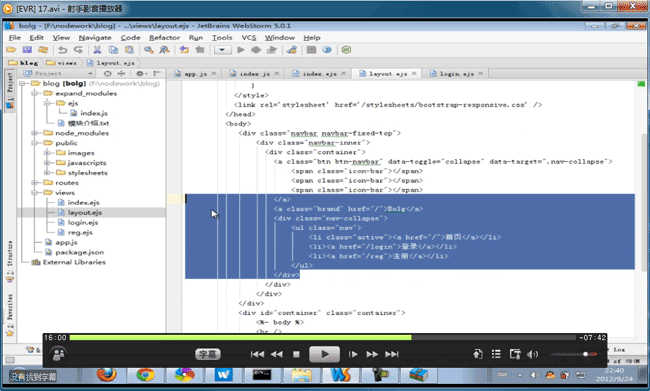
Task: Open the Navigate menu
Action: [x=95, y=37]
